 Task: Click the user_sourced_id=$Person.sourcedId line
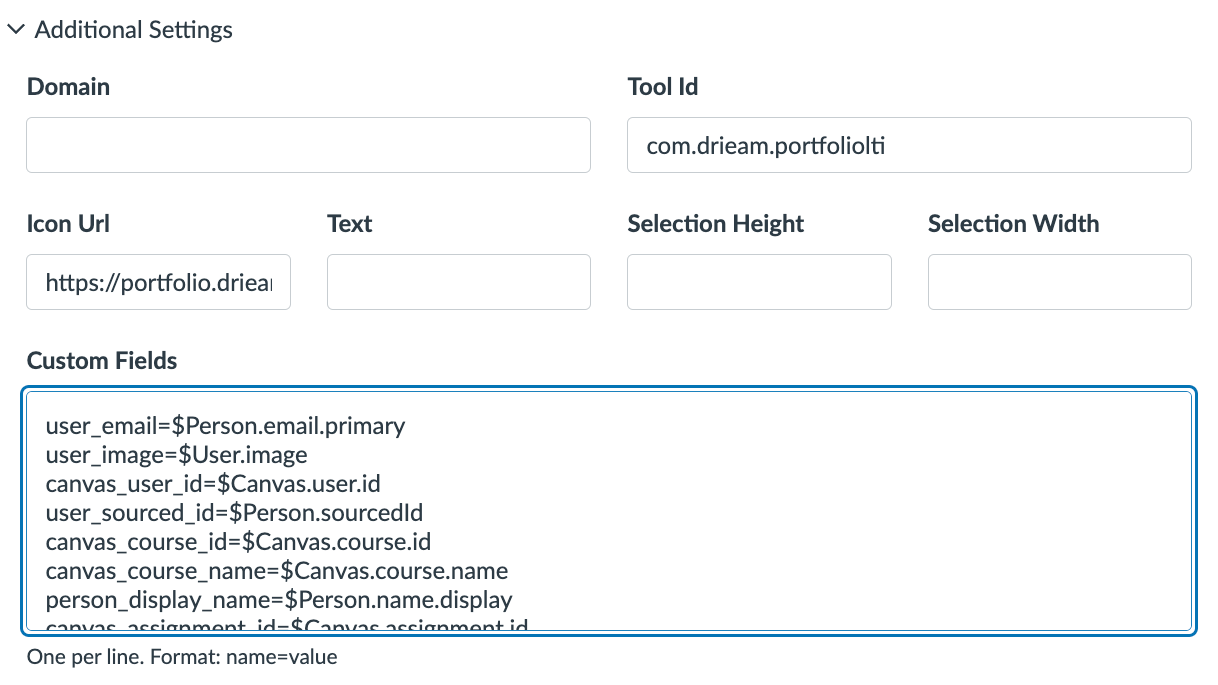pos(234,513)
